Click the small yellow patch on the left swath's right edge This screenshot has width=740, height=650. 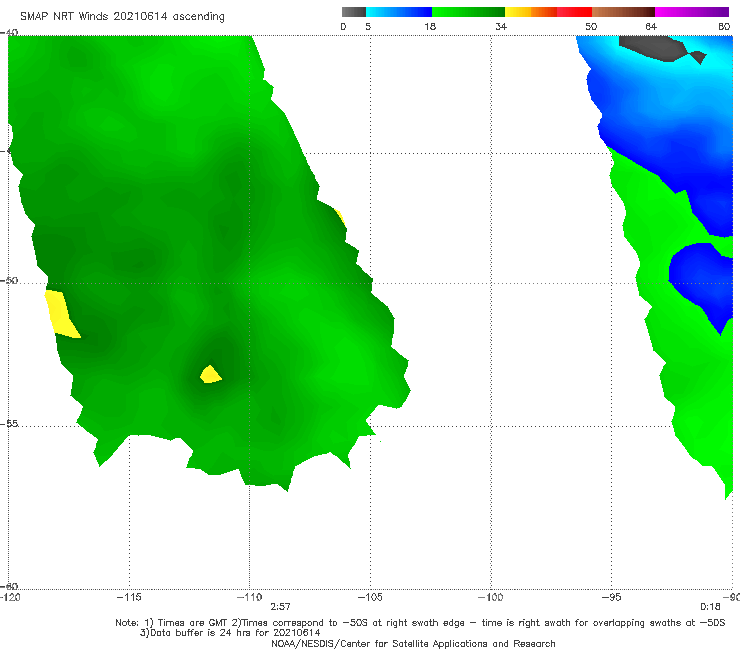(340, 217)
